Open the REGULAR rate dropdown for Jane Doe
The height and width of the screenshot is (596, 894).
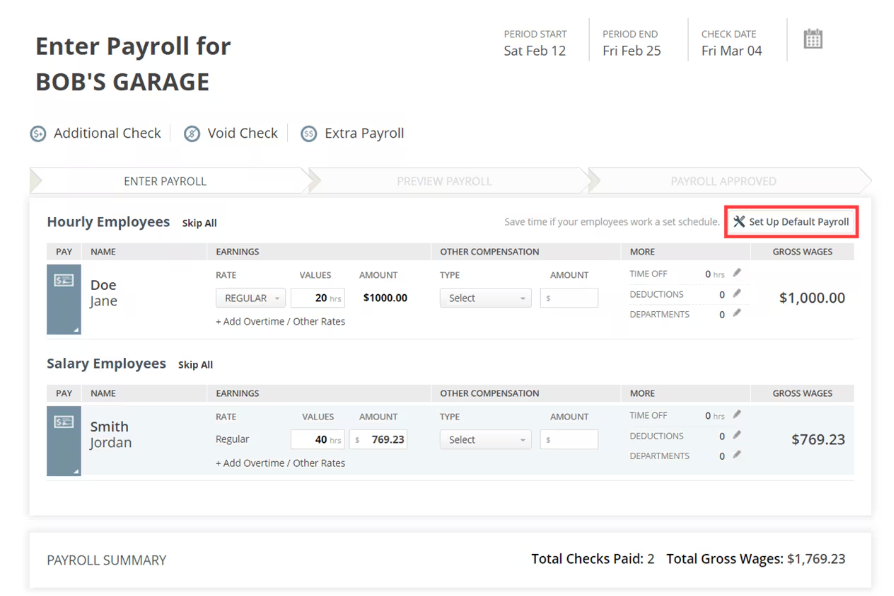point(250,297)
